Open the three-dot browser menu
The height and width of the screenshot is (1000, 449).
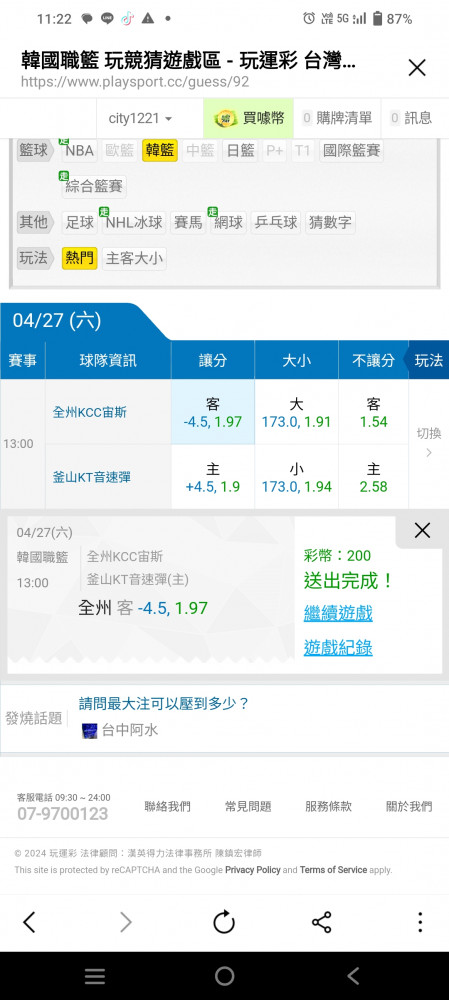click(420, 922)
